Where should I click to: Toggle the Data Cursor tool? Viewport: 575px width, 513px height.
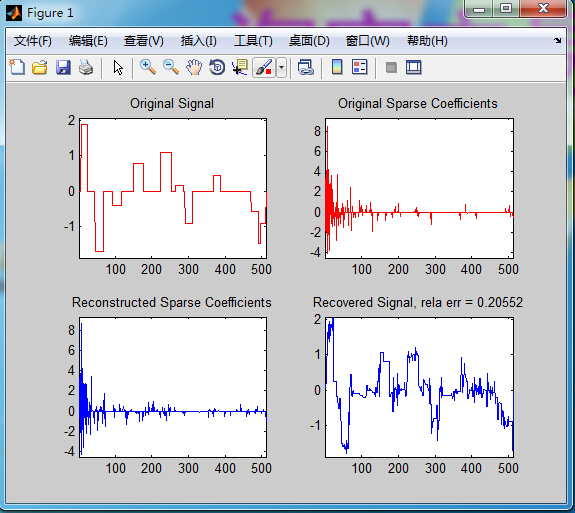click(240, 67)
